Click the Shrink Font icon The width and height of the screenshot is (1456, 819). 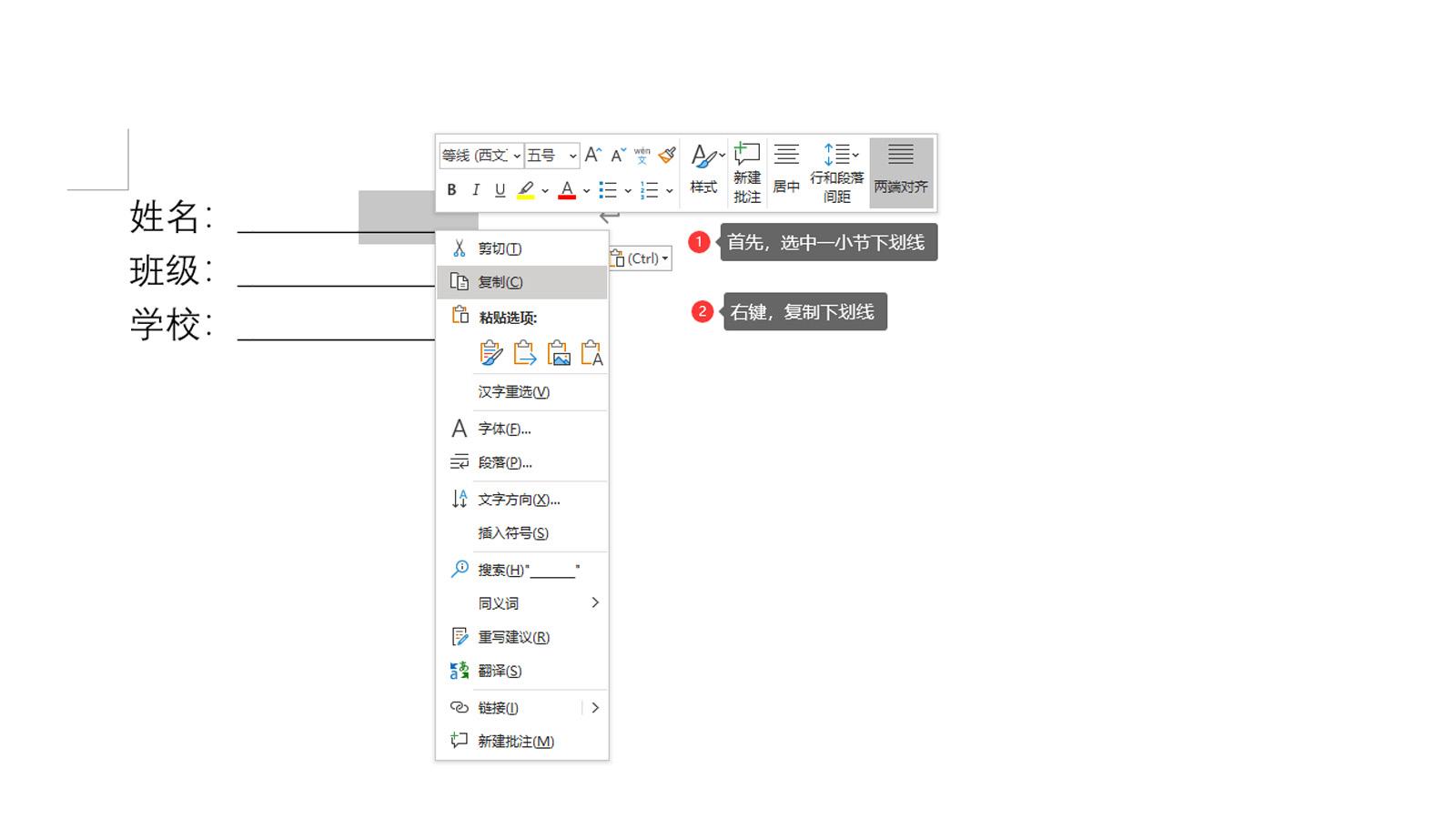(x=618, y=155)
